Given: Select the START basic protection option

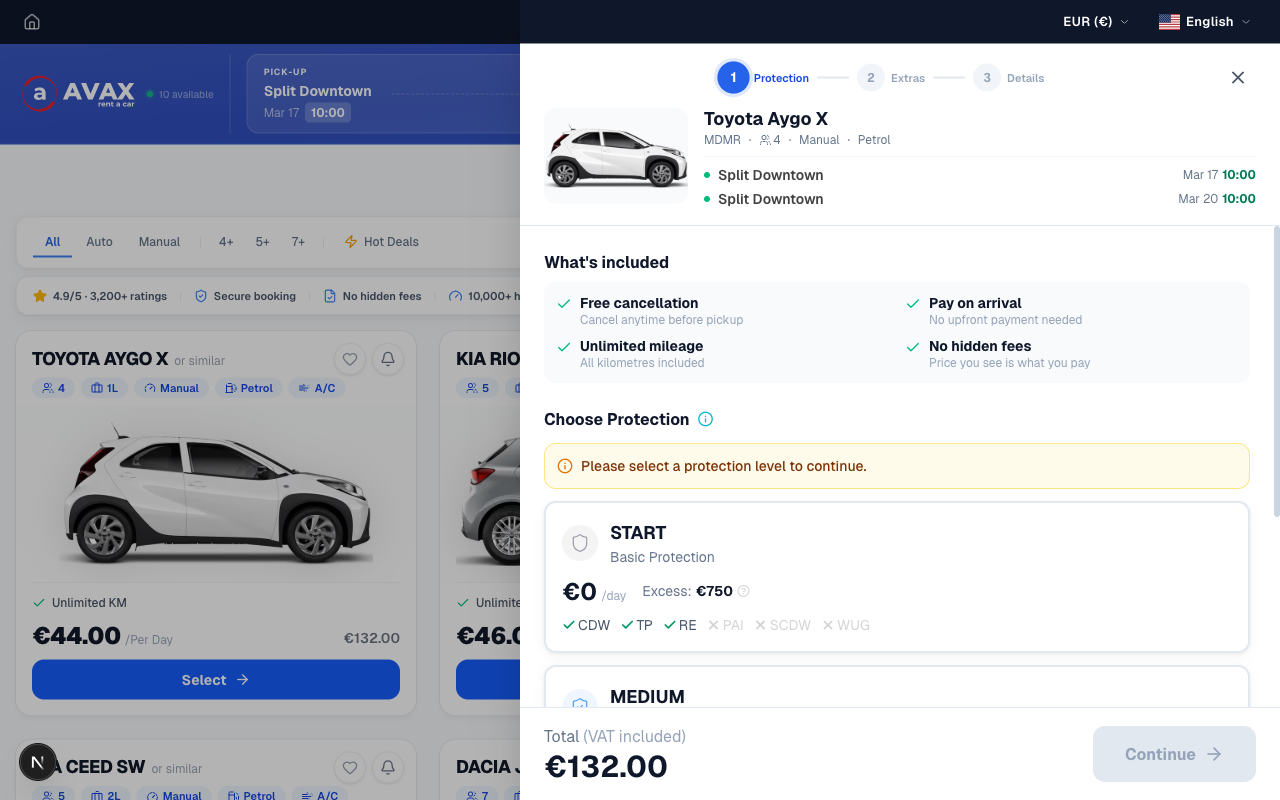Looking at the screenshot, I should point(896,577).
